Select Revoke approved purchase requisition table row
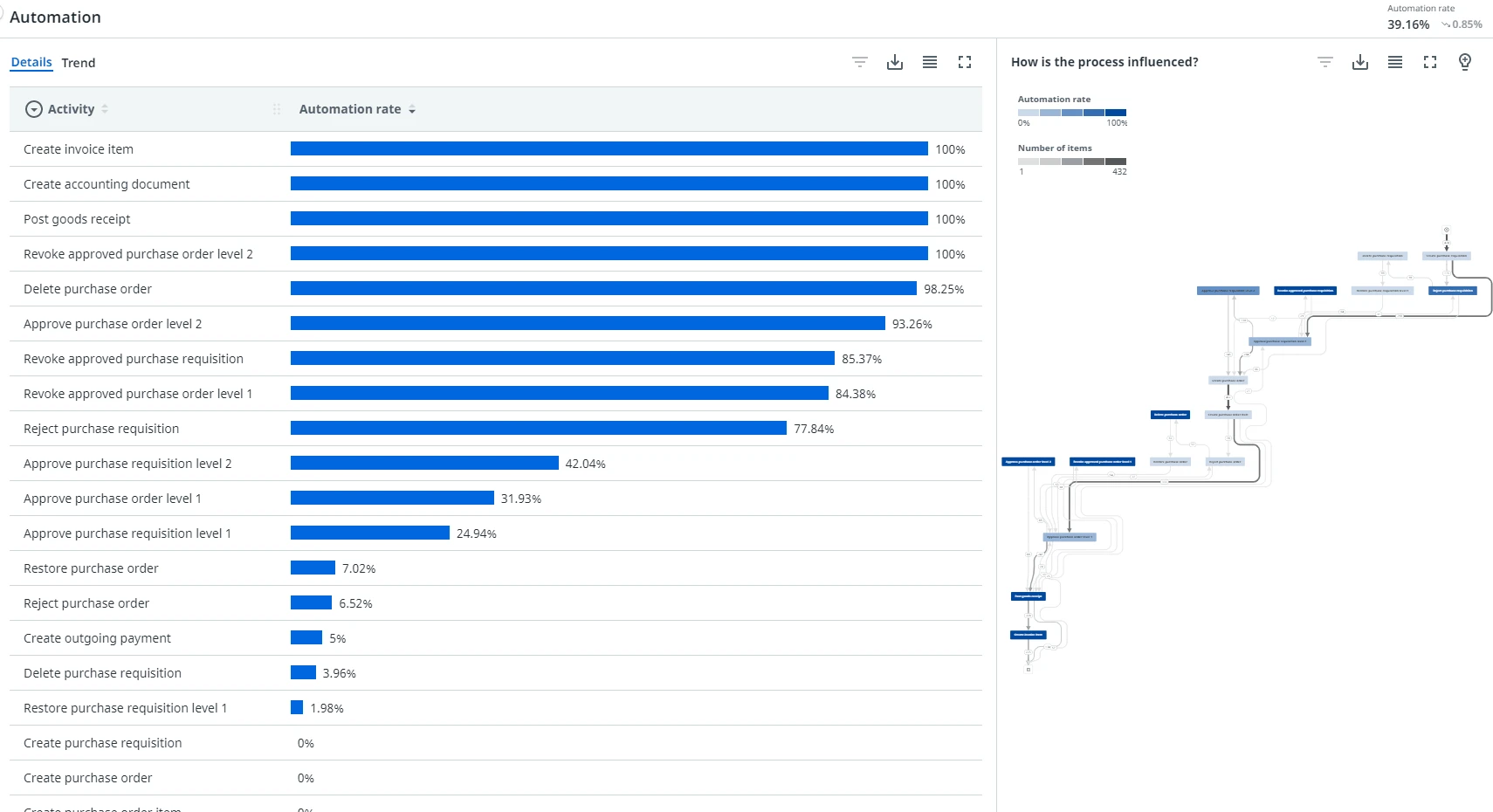Screen dimensions: 1493x812 [x=496, y=359]
